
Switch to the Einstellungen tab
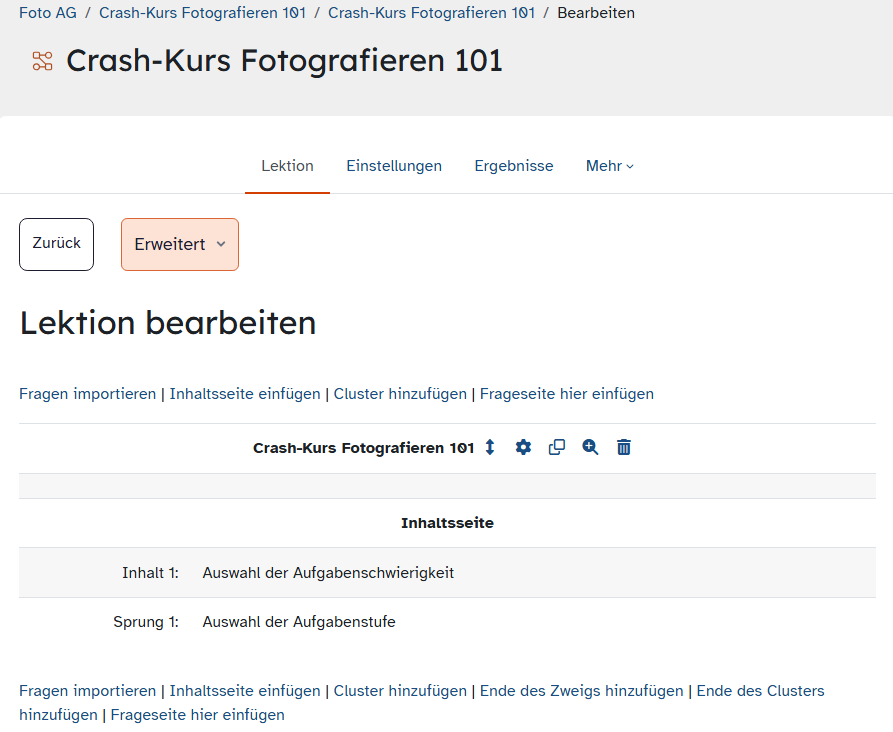click(394, 166)
